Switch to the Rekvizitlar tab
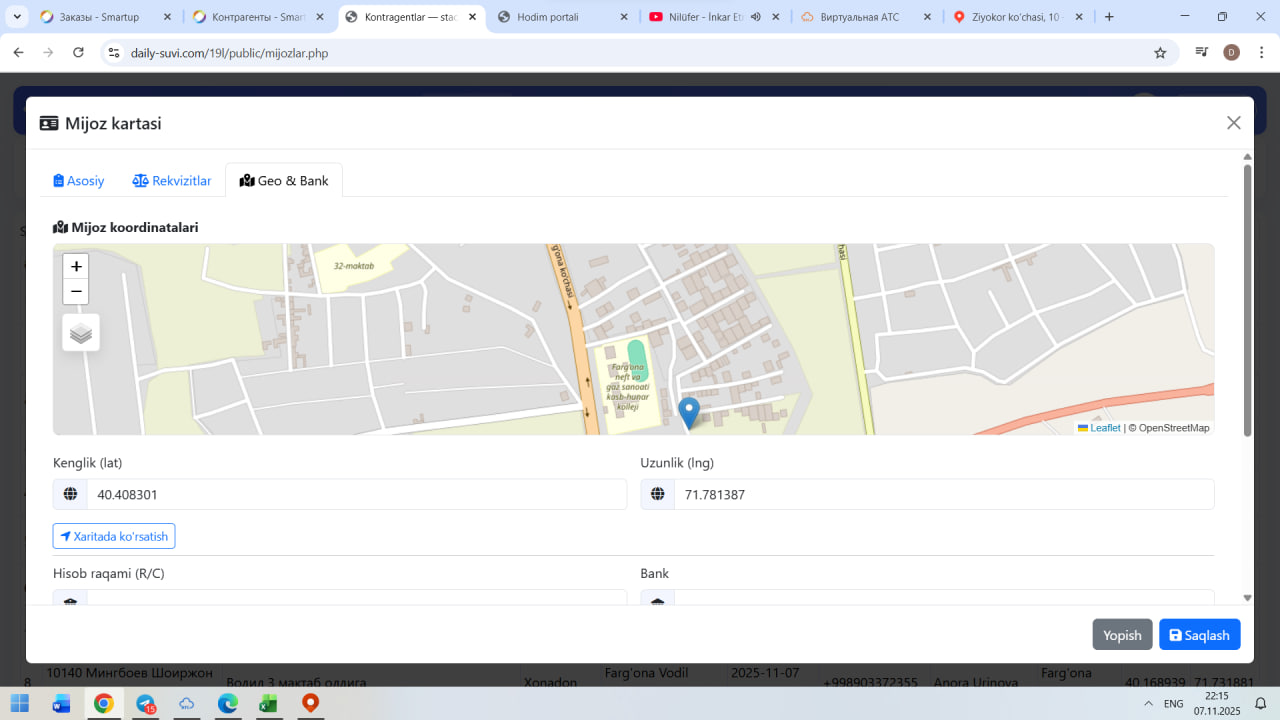This screenshot has width=1280, height=720. (x=172, y=181)
